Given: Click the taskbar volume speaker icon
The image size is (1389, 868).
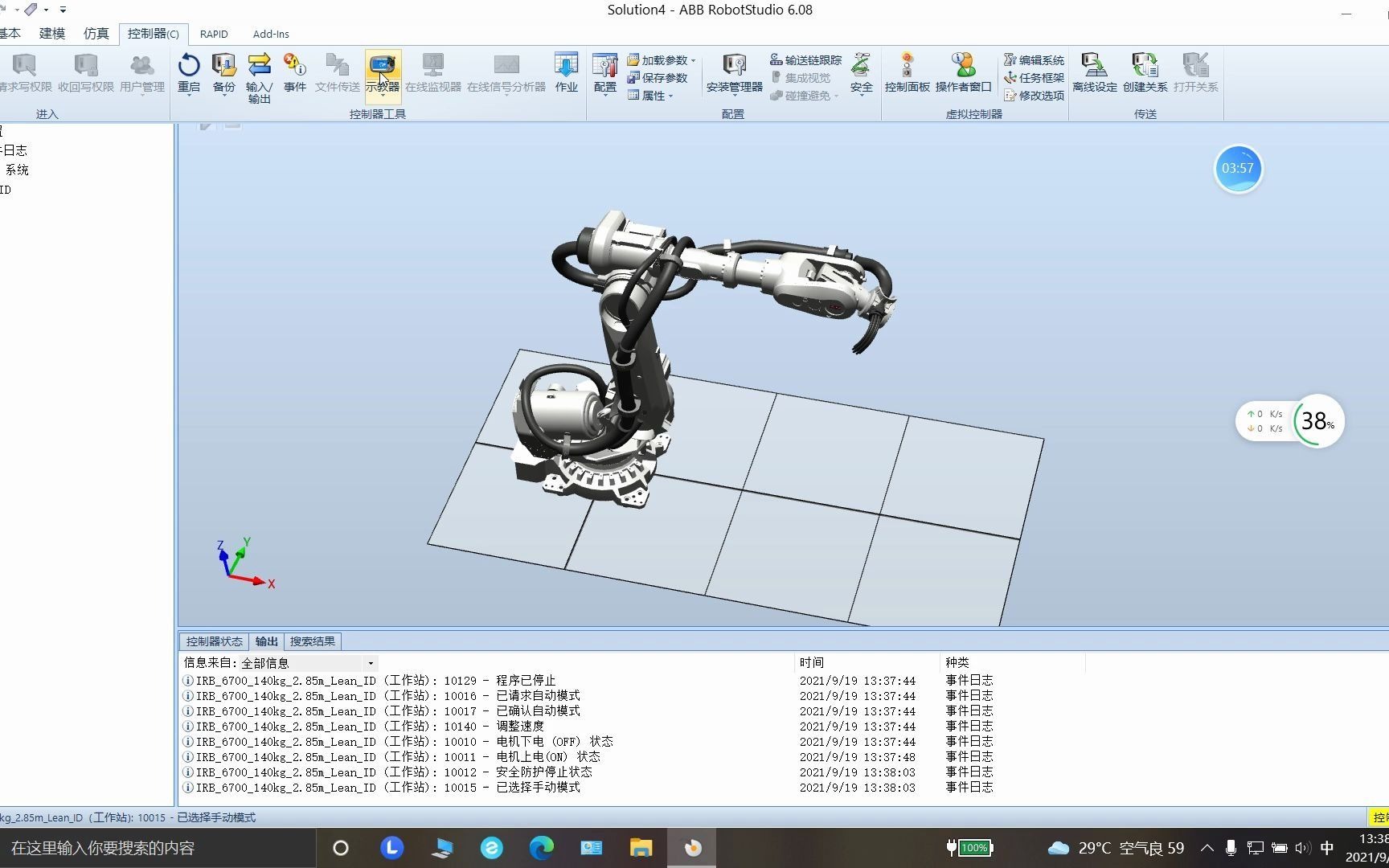Looking at the screenshot, I should click(1302, 848).
